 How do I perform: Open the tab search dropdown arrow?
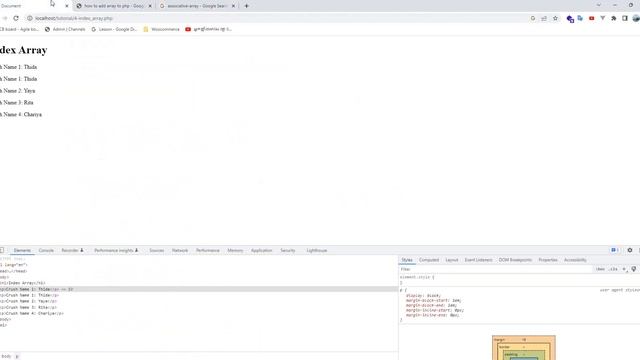pyautogui.click(x=598, y=5)
